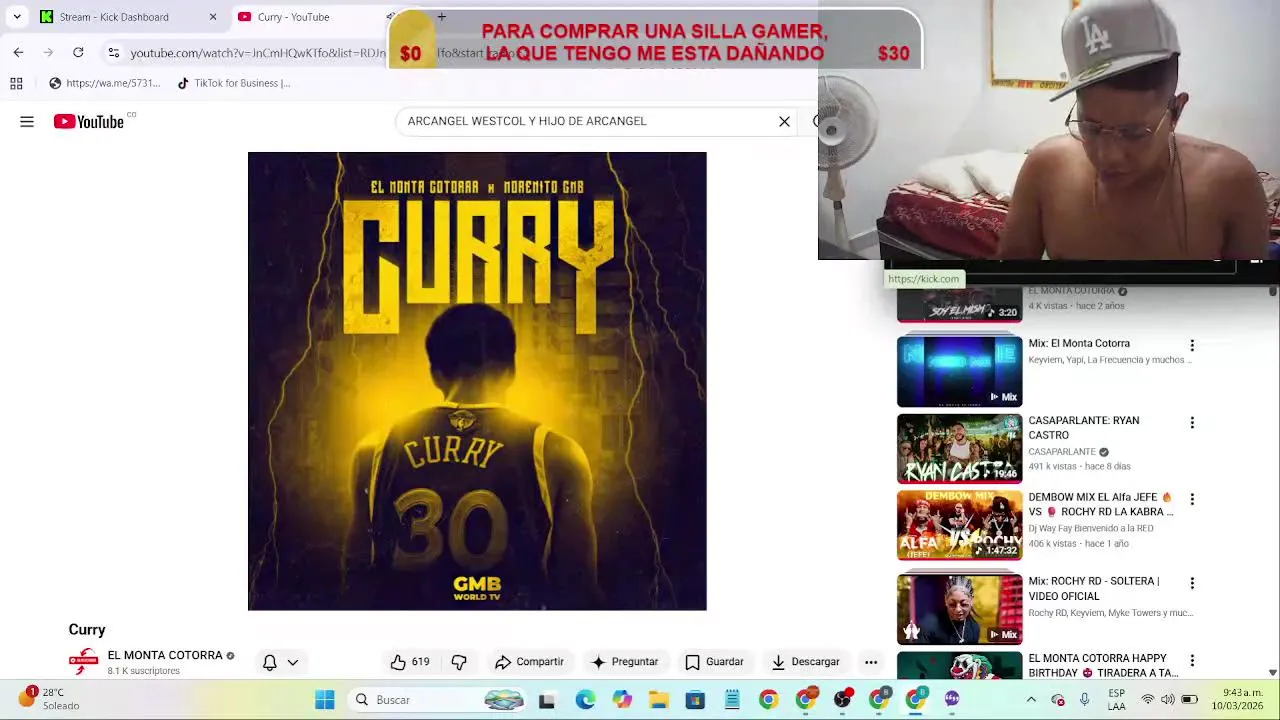Open TikTok for Business bookmark
Screen dimensions: 1280x720
(233, 83)
